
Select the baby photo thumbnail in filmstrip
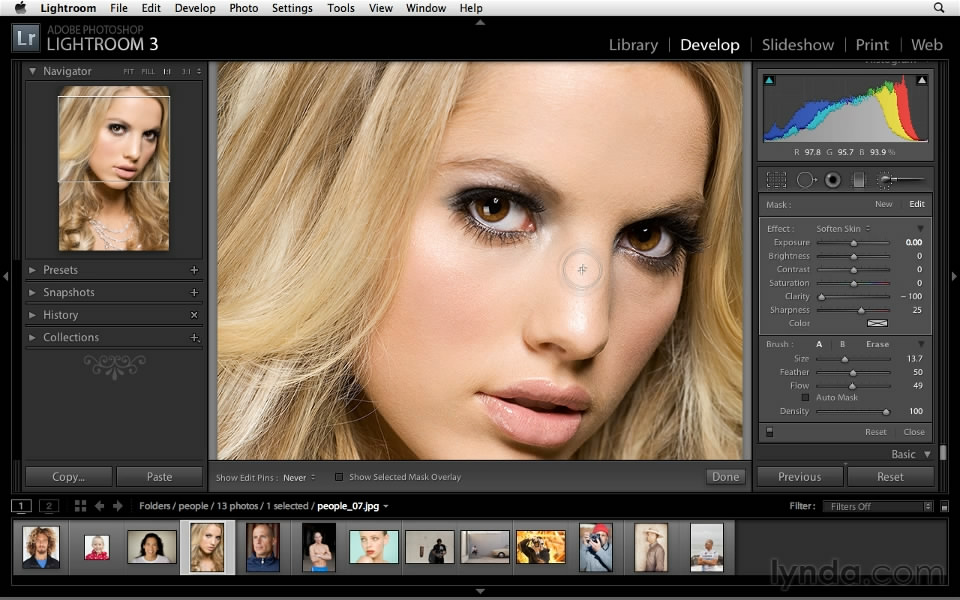[97, 547]
